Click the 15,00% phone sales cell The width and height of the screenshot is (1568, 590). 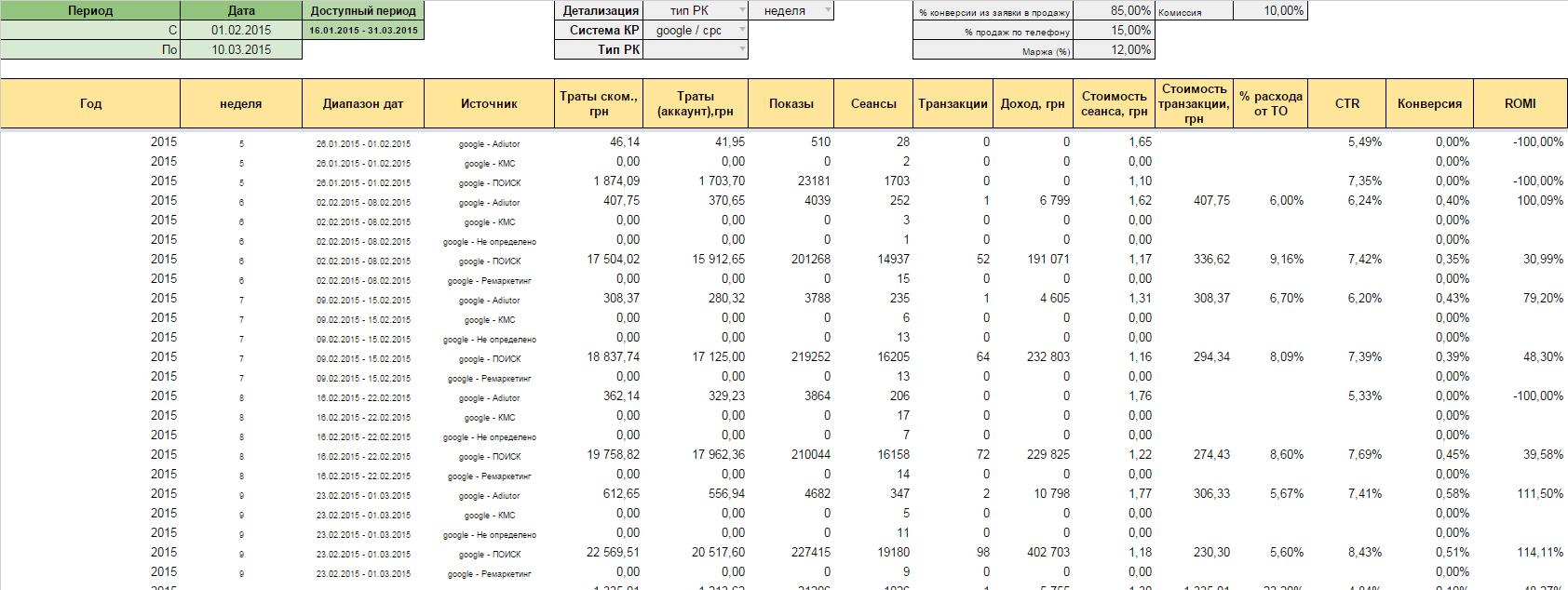pyautogui.click(x=1115, y=30)
